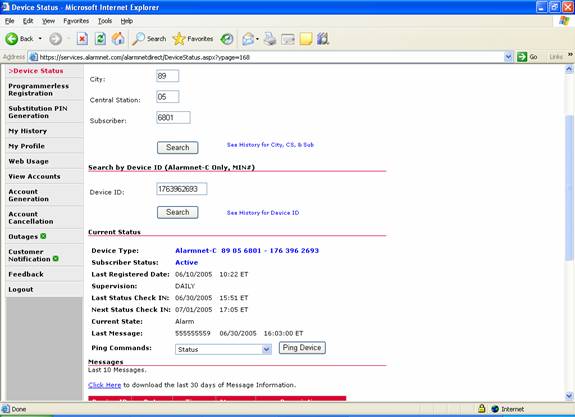
Task: Click the Device ID input field
Action: tap(182, 189)
